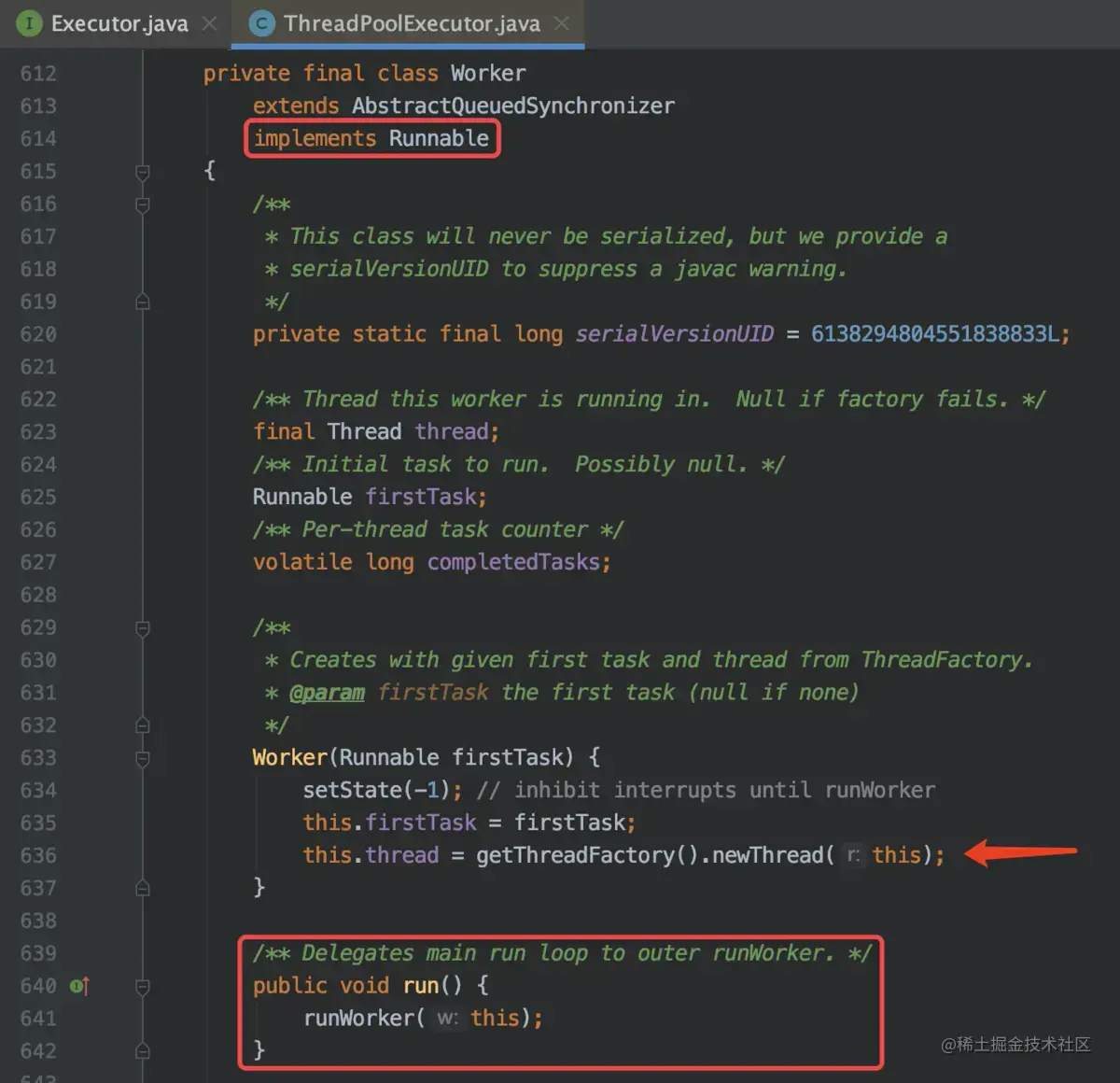Click line number 620 in the gutter
1120x1083 pixels.
click(x=38, y=334)
